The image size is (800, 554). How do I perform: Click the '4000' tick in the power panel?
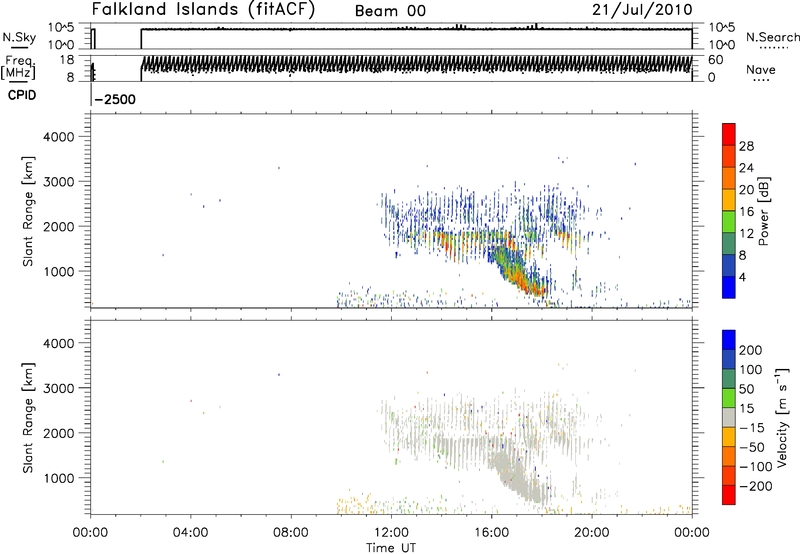tap(58, 137)
